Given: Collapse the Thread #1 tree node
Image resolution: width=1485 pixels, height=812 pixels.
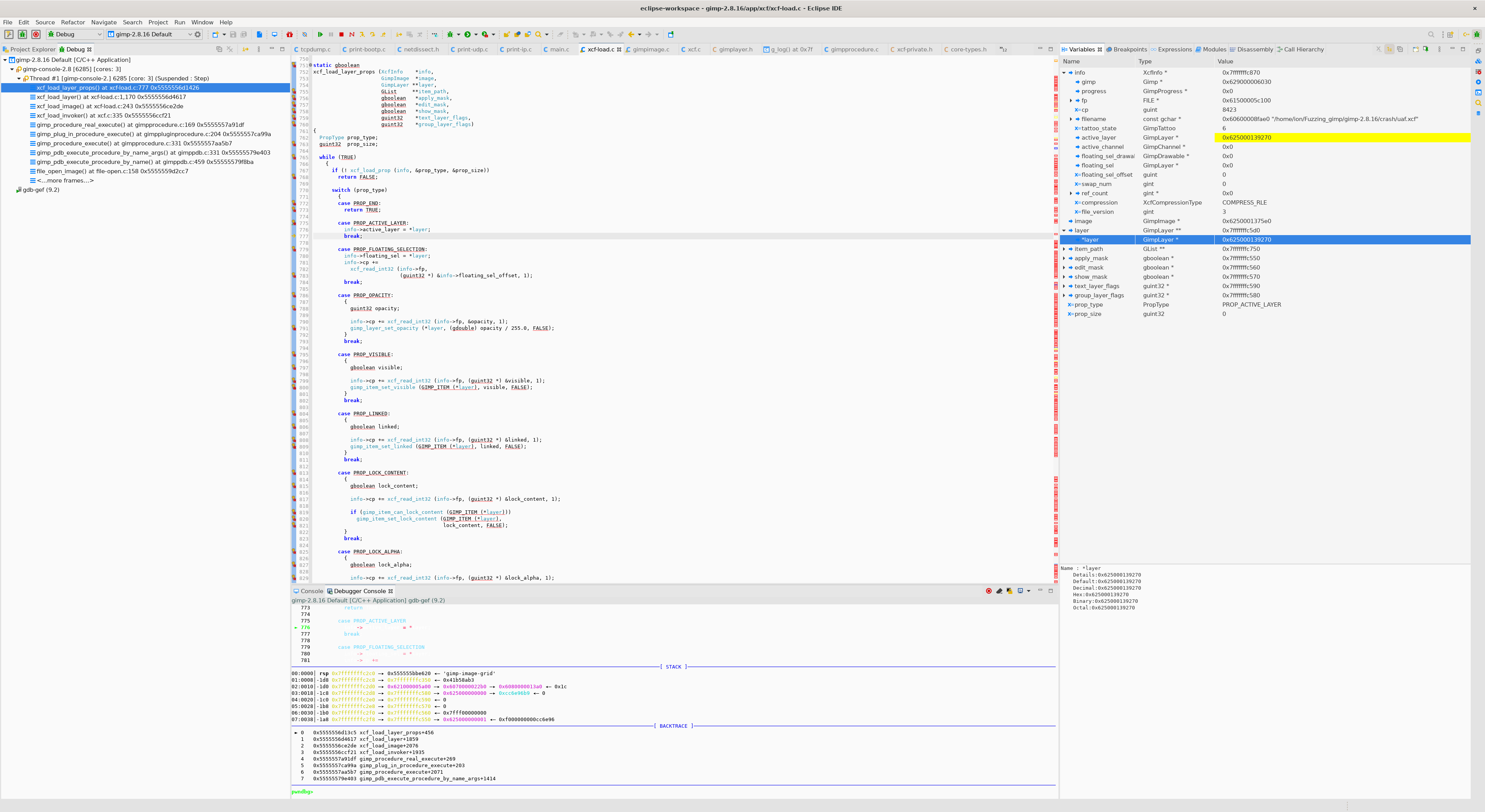Looking at the screenshot, I should pyautogui.click(x=19, y=78).
